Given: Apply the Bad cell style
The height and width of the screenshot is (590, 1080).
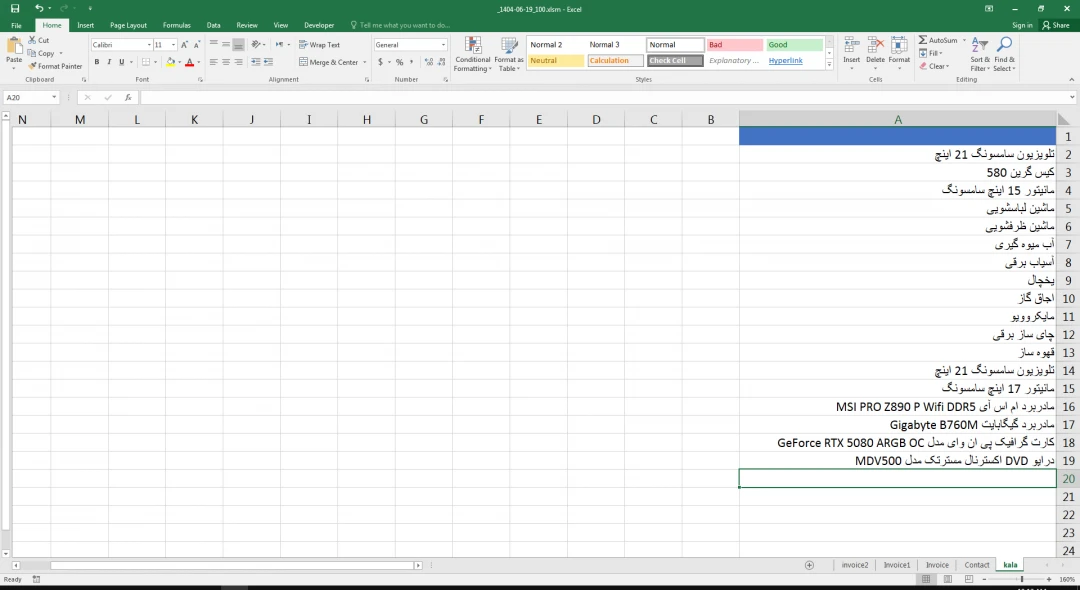Looking at the screenshot, I should [735, 45].
